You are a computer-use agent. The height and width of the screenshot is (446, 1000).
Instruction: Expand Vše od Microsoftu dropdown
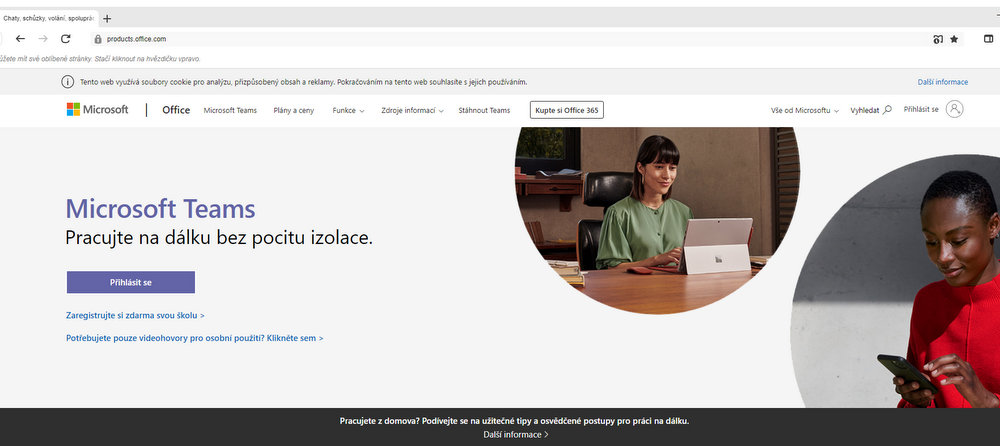(805, 110)
